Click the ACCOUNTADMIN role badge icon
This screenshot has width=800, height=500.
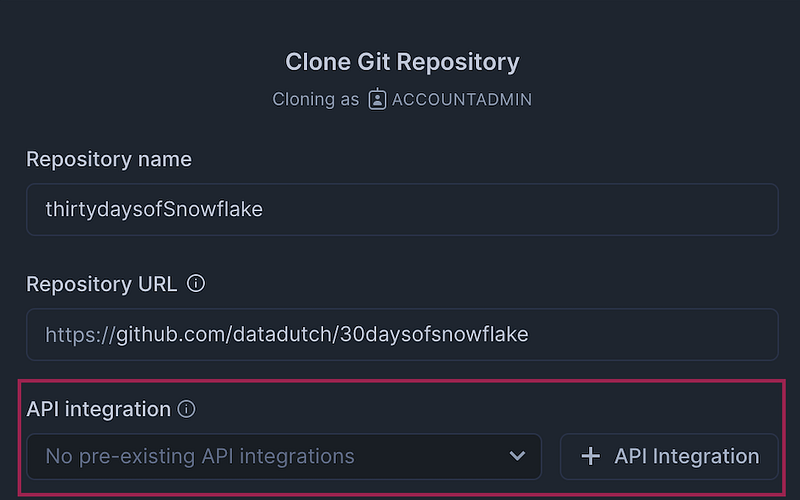pos(377,99)
